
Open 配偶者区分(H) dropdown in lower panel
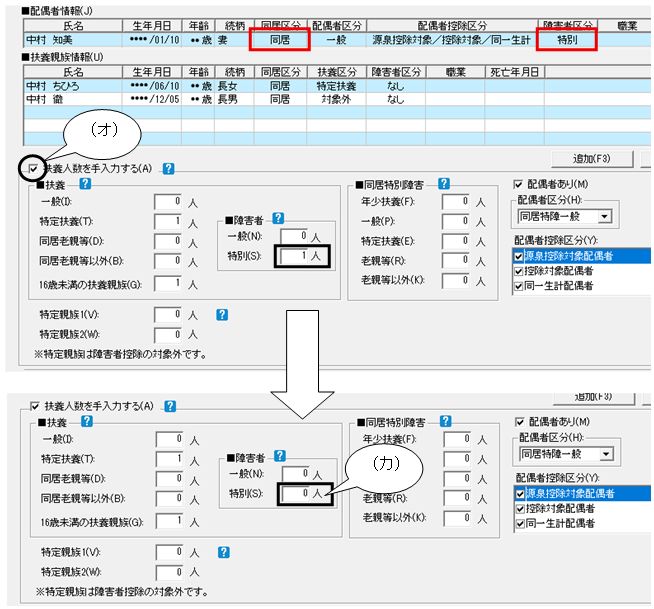pos(606,454)
